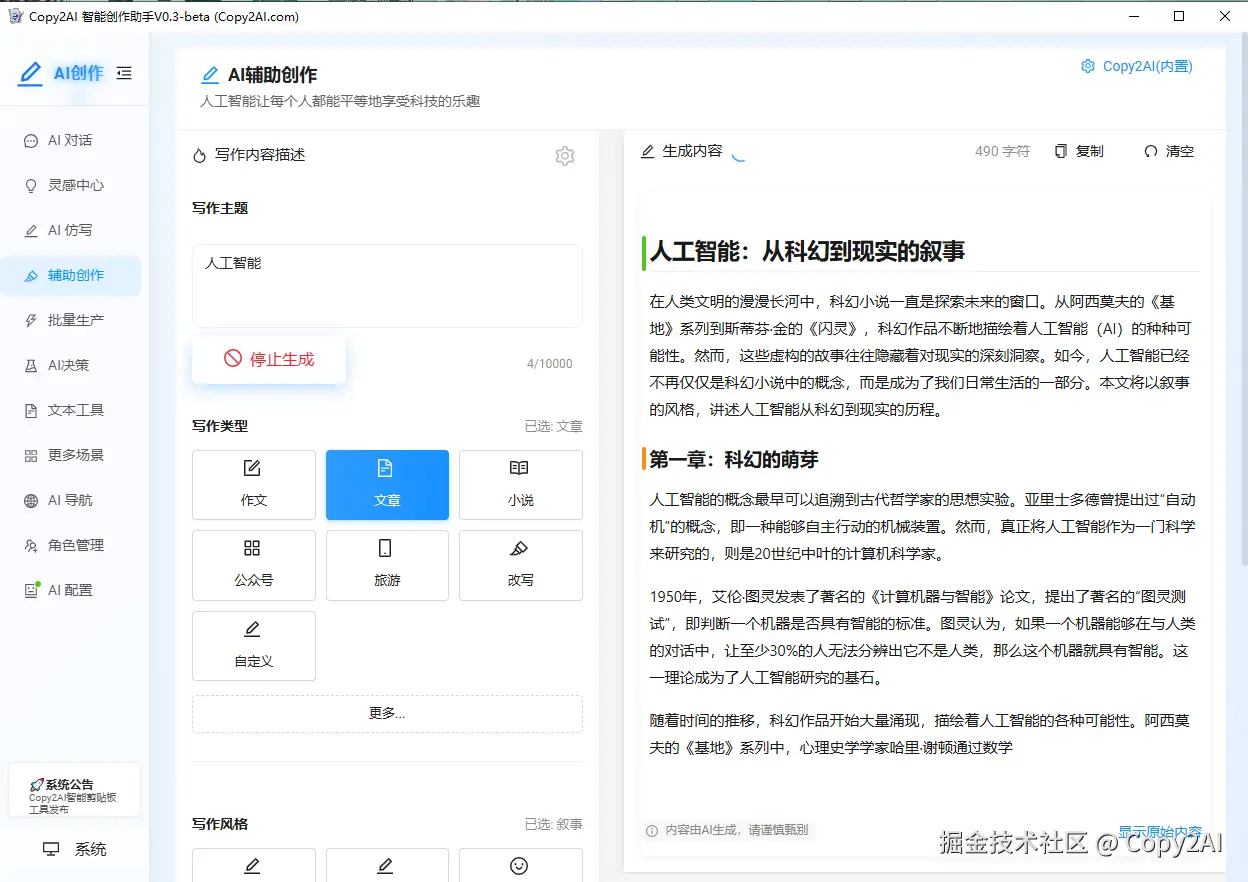Click the 已选: 叙事 label

tap(554, 825)
